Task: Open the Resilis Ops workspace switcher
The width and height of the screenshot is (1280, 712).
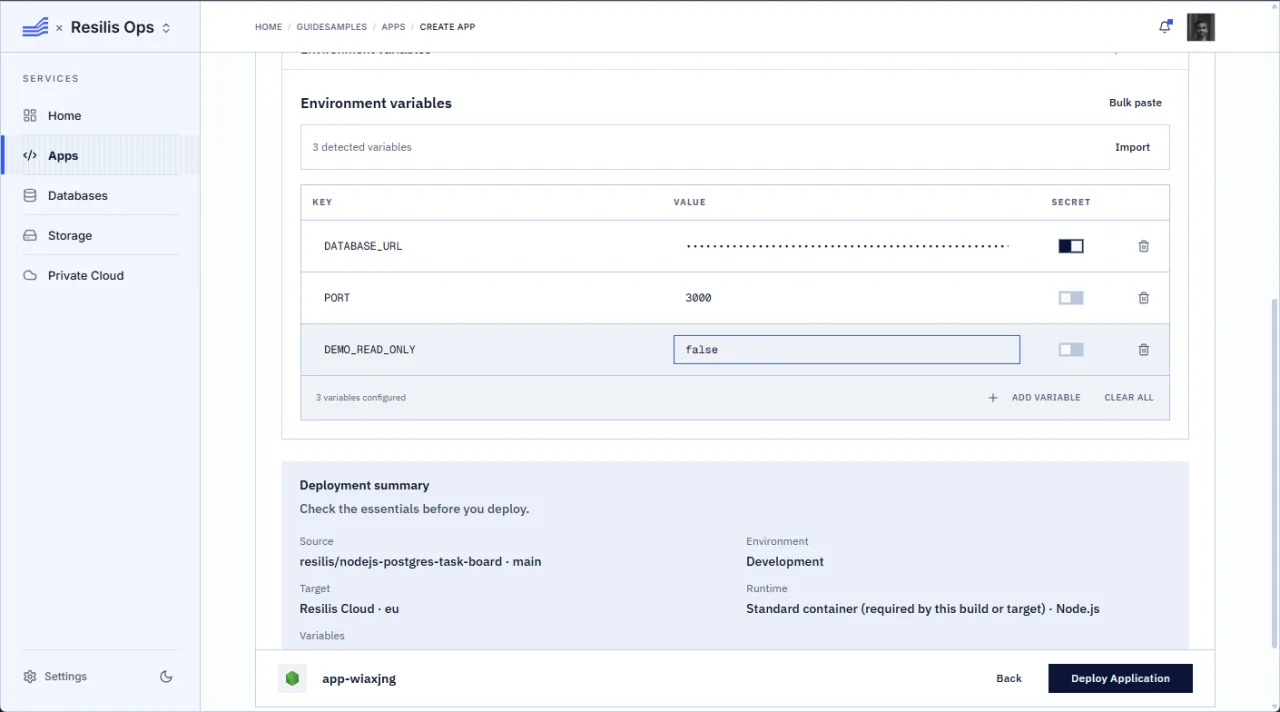Action: pos(120,27)
